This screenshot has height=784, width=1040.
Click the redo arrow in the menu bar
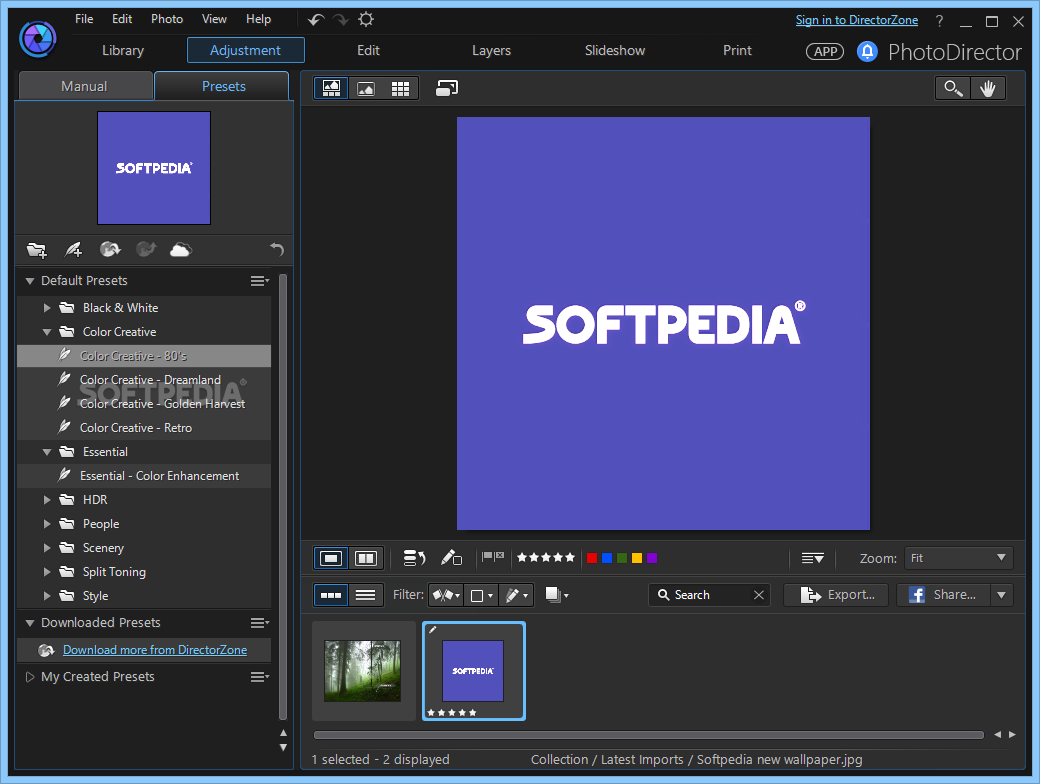tap(341, 20)
